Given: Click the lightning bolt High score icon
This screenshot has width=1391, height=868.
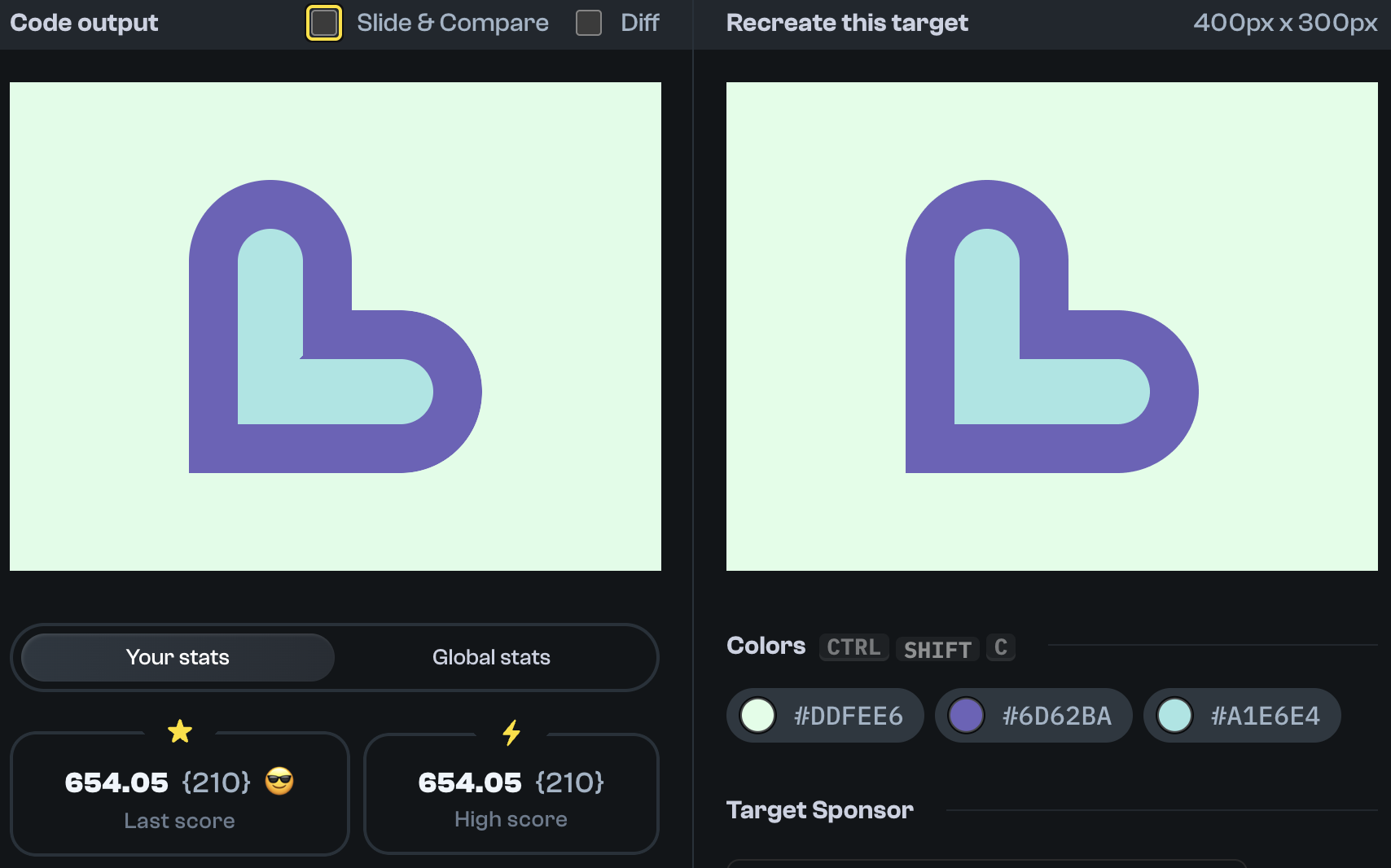Looking at the screenshot, I should click(x=511, y=733).
